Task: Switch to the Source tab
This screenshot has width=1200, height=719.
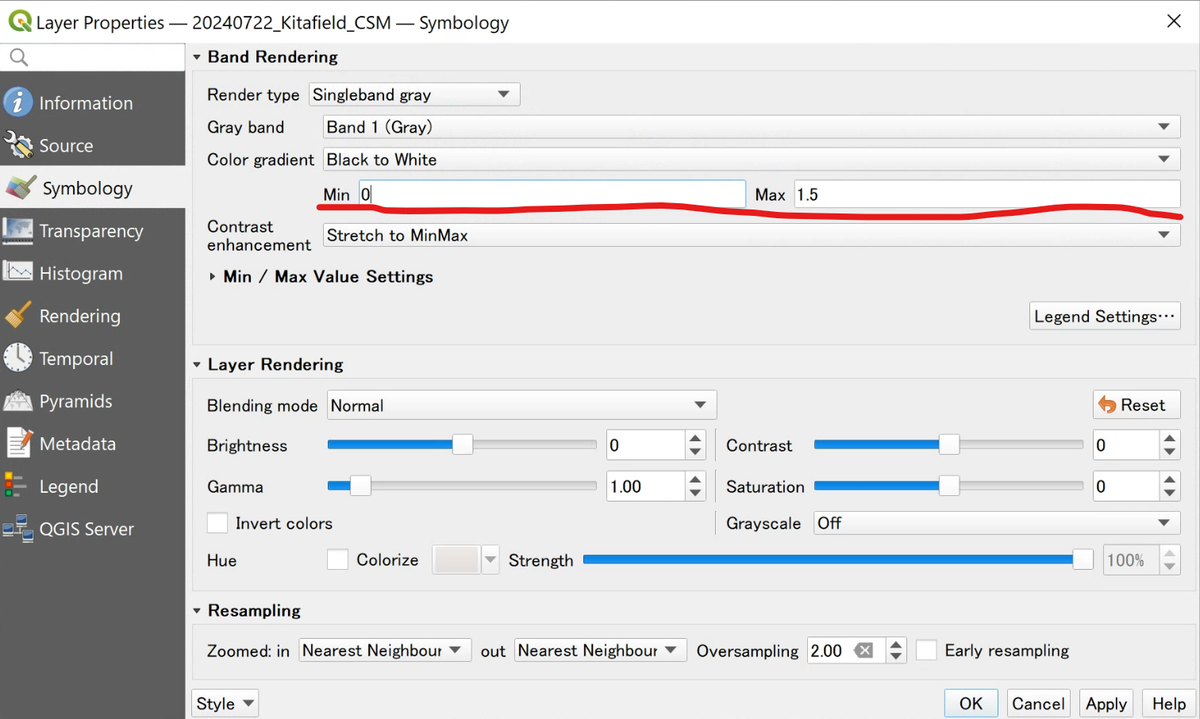Action: coord(92,145)
